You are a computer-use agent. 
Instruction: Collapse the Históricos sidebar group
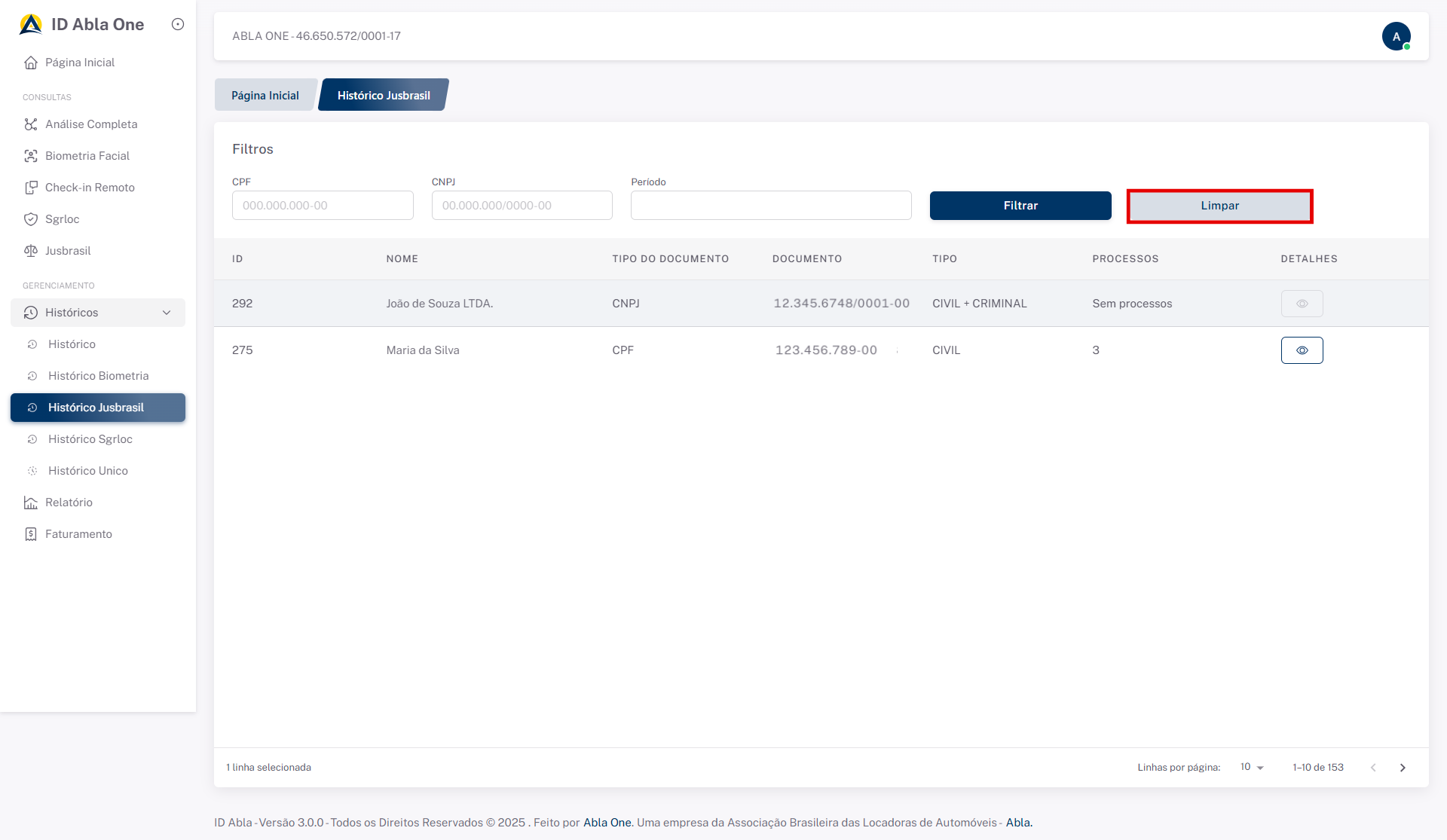pyautogui.click(x=167, y=313)
